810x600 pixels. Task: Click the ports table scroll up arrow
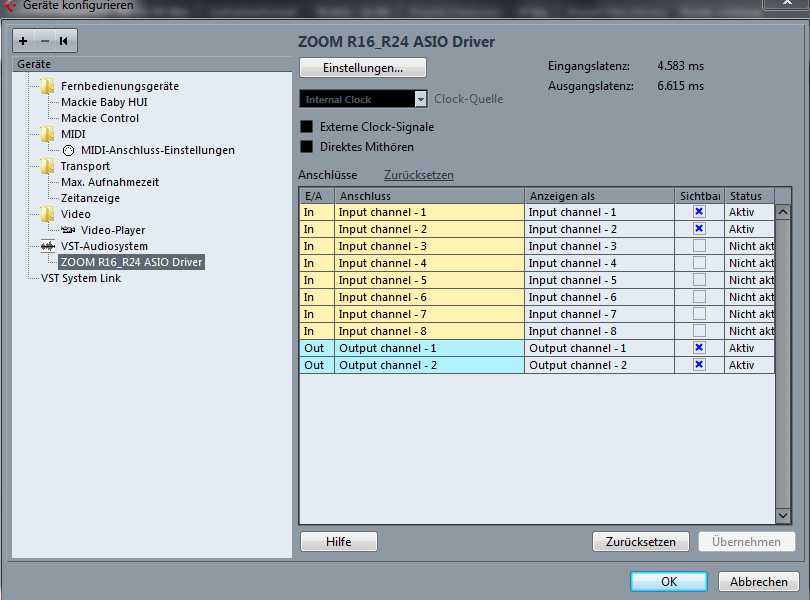(783, 212)
